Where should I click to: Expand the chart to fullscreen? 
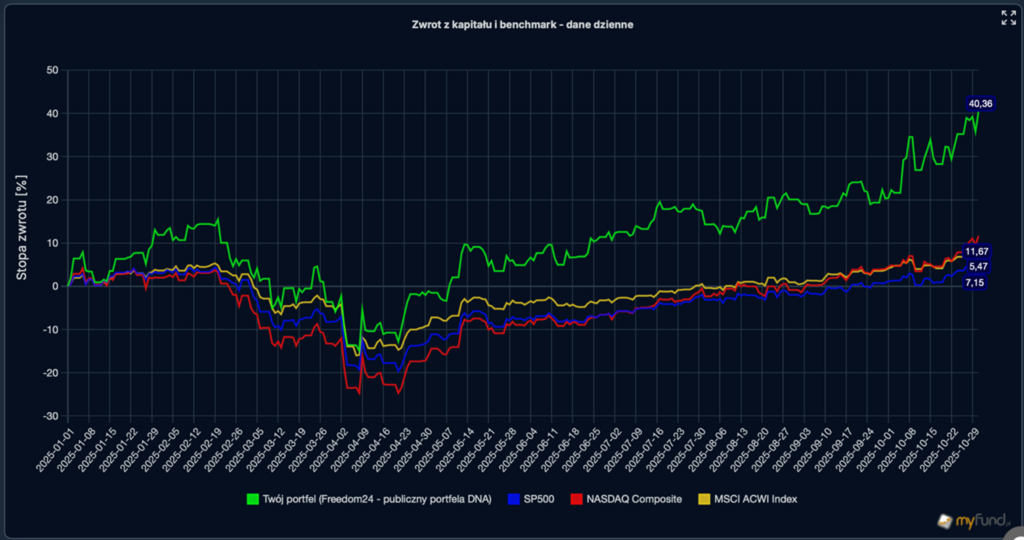point(1008,18)
